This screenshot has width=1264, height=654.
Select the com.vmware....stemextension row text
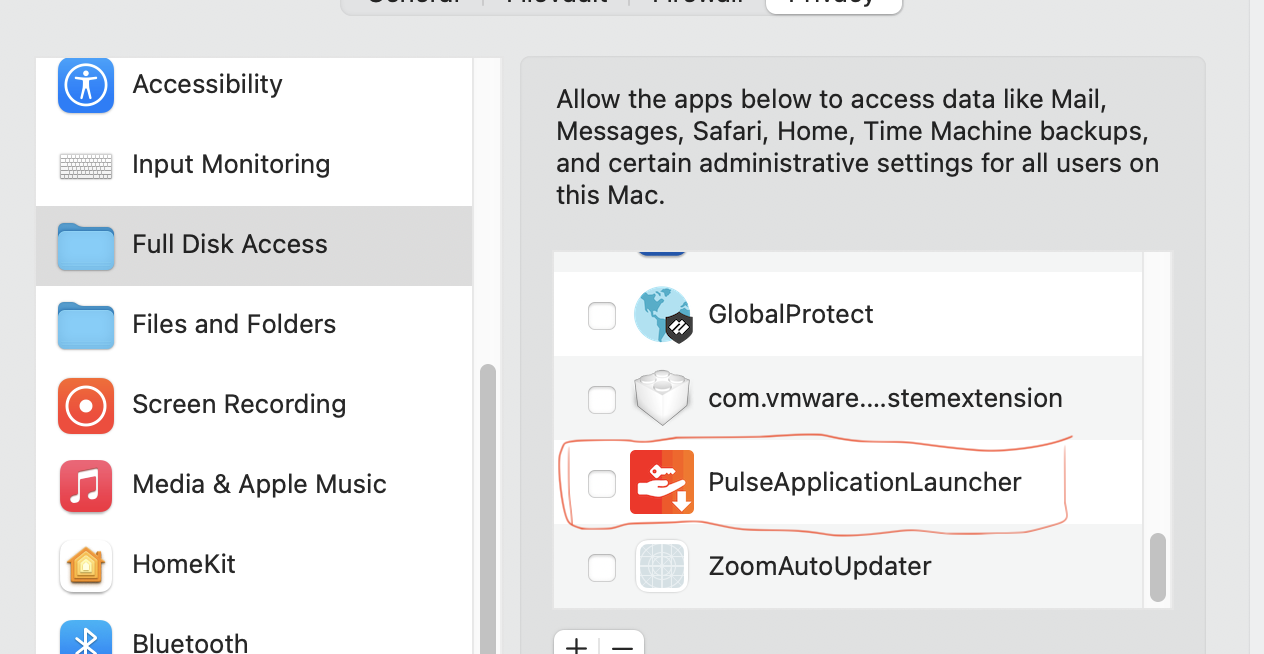pyautogui.click(x=885, y=399)
